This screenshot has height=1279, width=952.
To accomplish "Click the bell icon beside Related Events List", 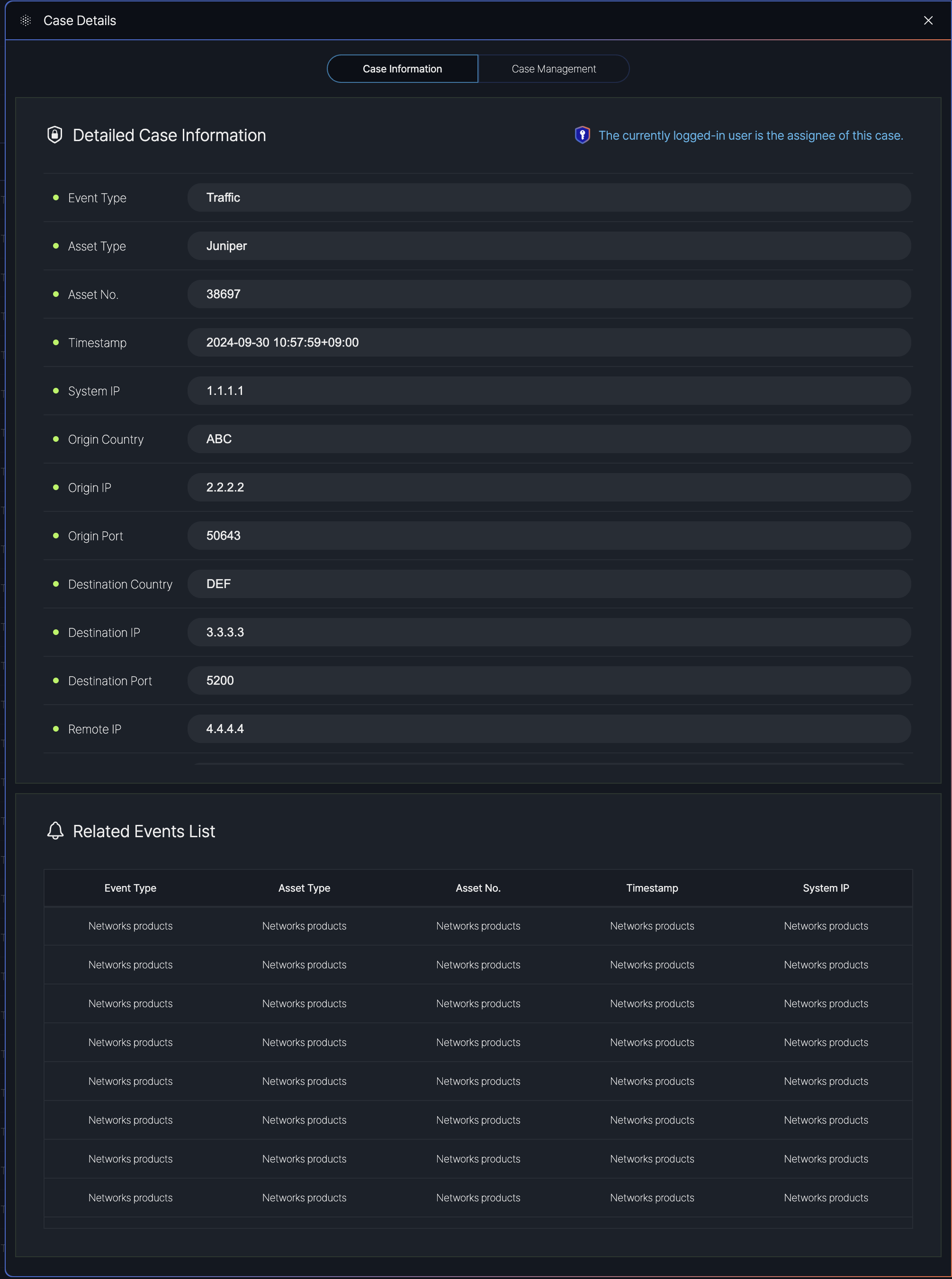I will [x=55, y=831].
